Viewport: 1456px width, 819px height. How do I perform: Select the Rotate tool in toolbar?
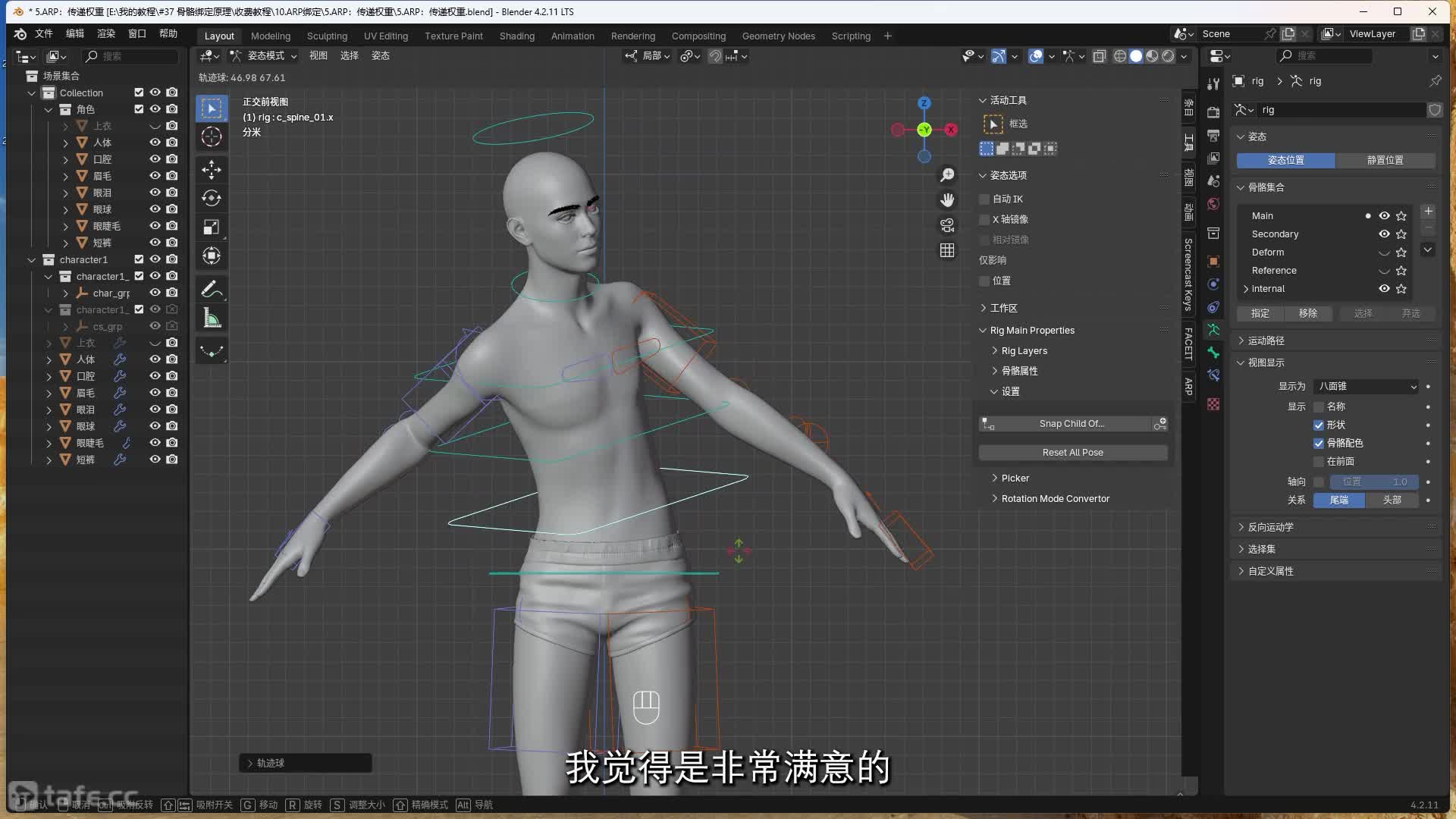point(212,198)
